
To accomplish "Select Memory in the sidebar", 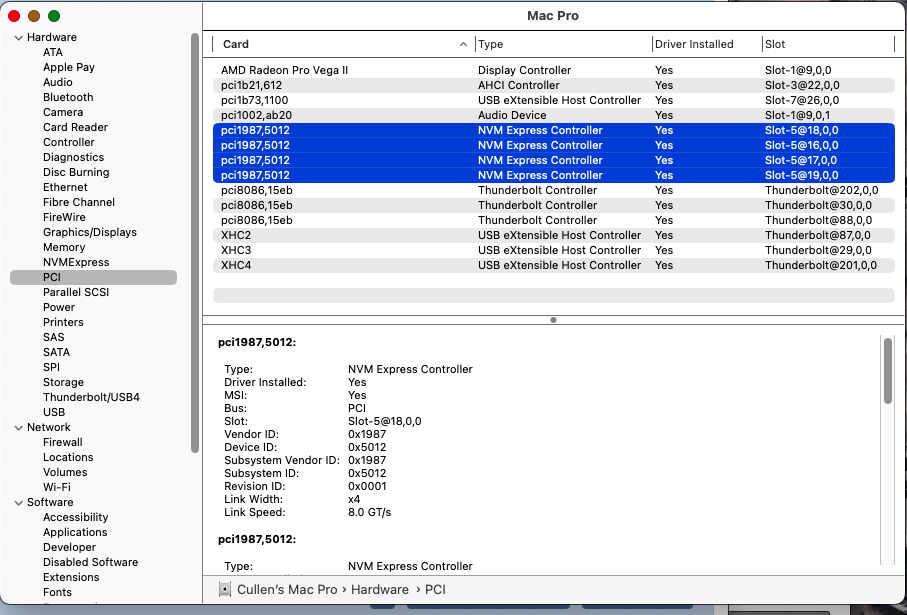I will pyautogui.click(x=64, y=248).
